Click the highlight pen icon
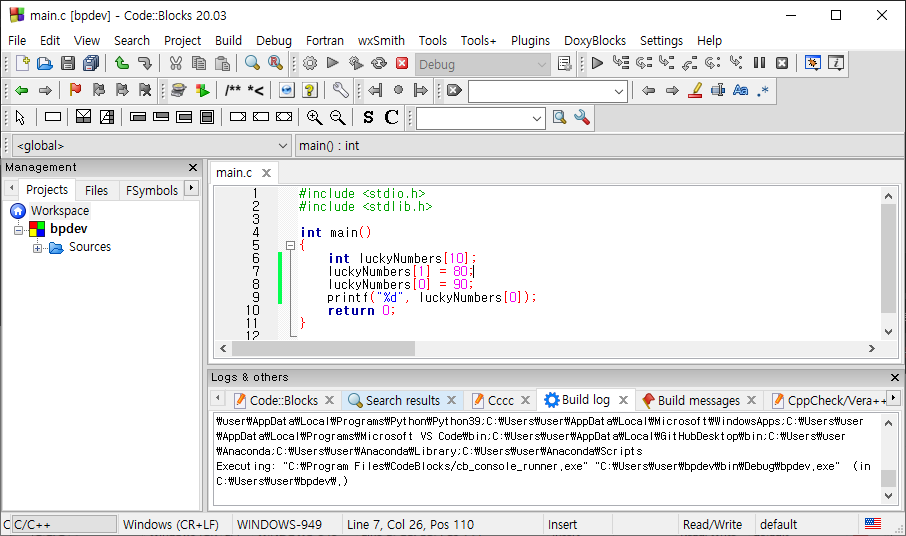The image size is (906, 536). click(695, 90)
